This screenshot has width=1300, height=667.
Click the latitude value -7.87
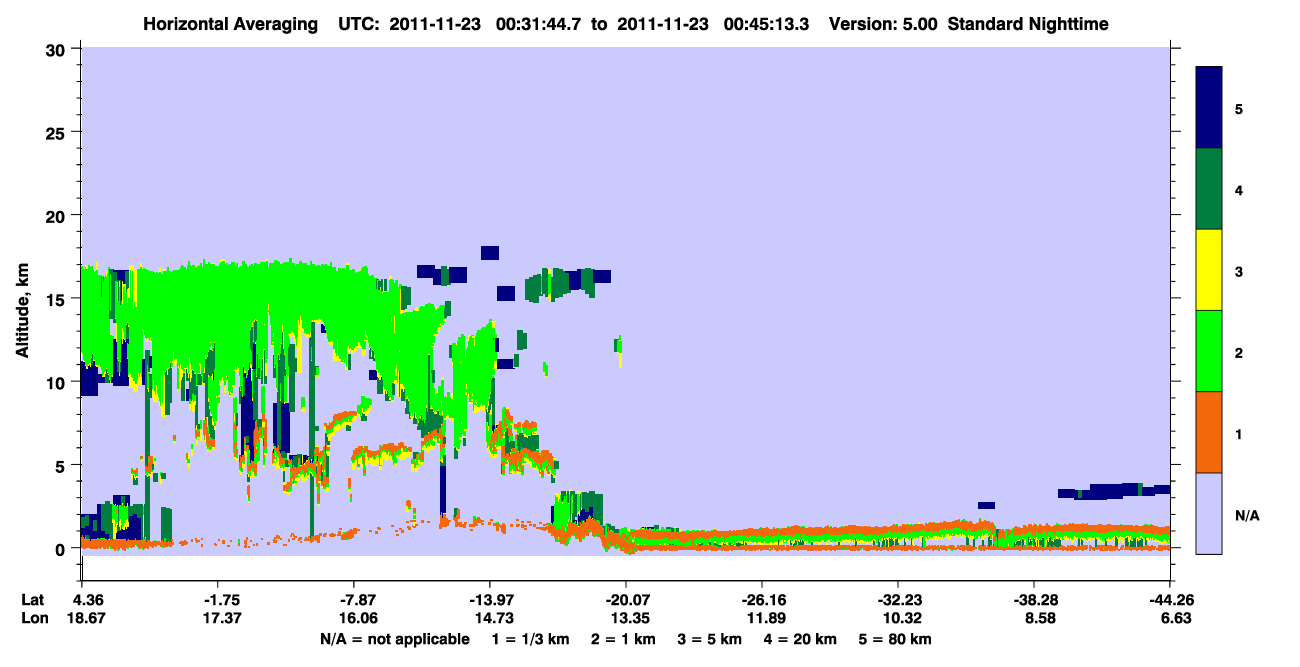coord(356,600)
